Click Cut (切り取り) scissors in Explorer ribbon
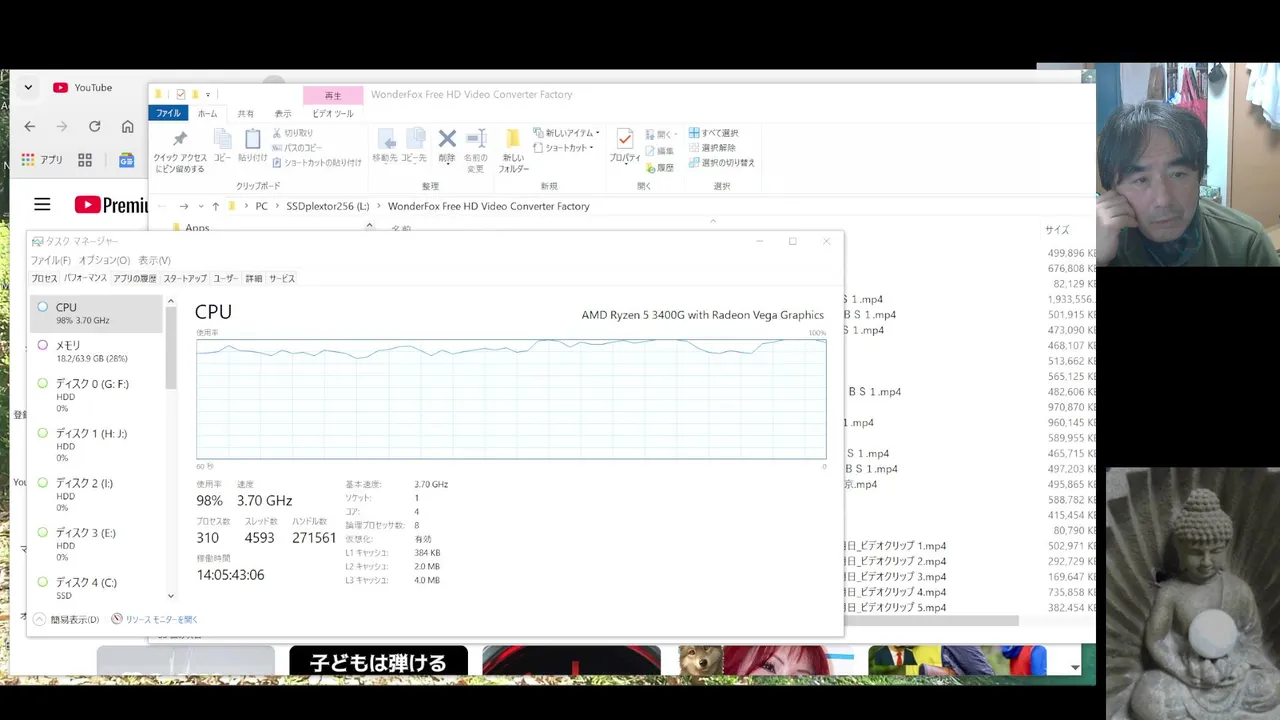 pos(293,133)
